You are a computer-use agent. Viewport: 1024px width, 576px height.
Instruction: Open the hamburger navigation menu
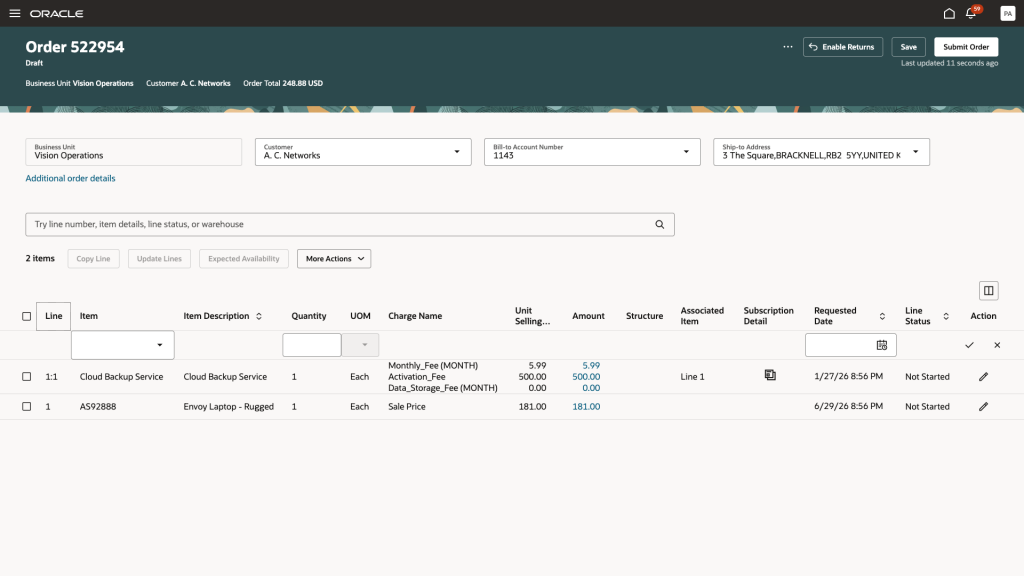coord(14,14)
